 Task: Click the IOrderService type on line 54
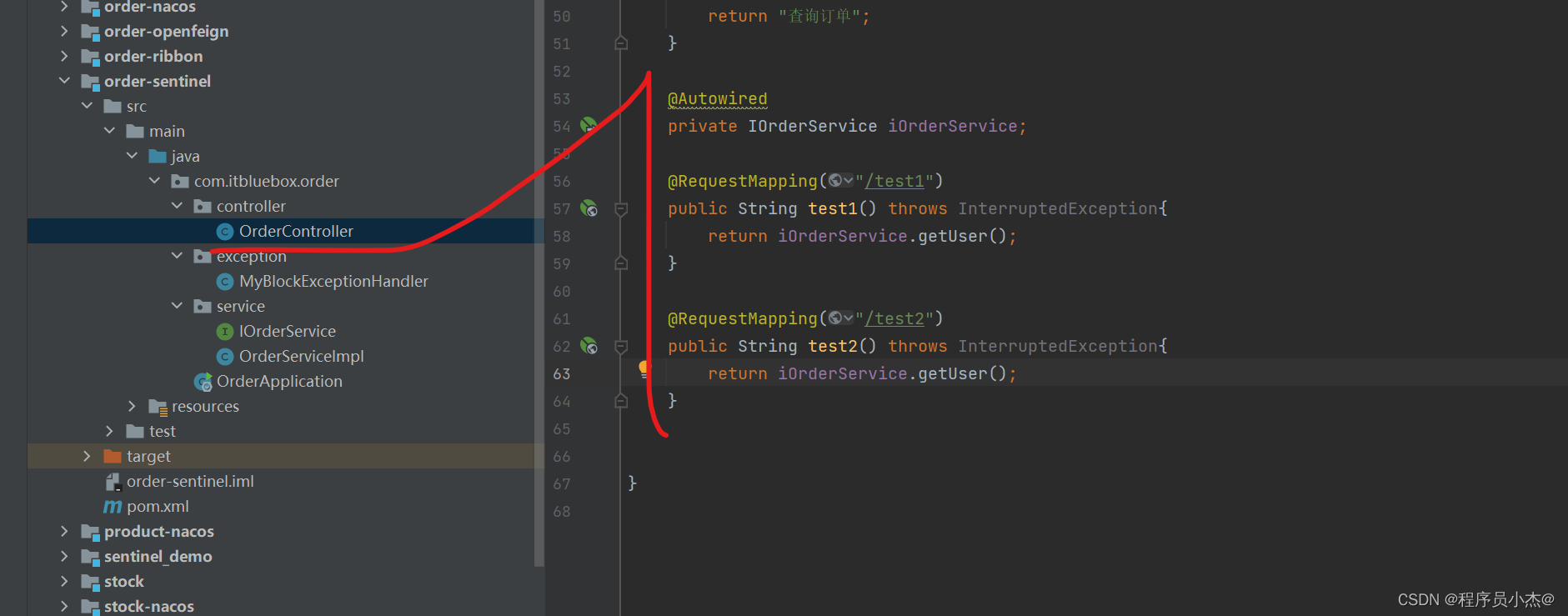click(x=812, y=126)
